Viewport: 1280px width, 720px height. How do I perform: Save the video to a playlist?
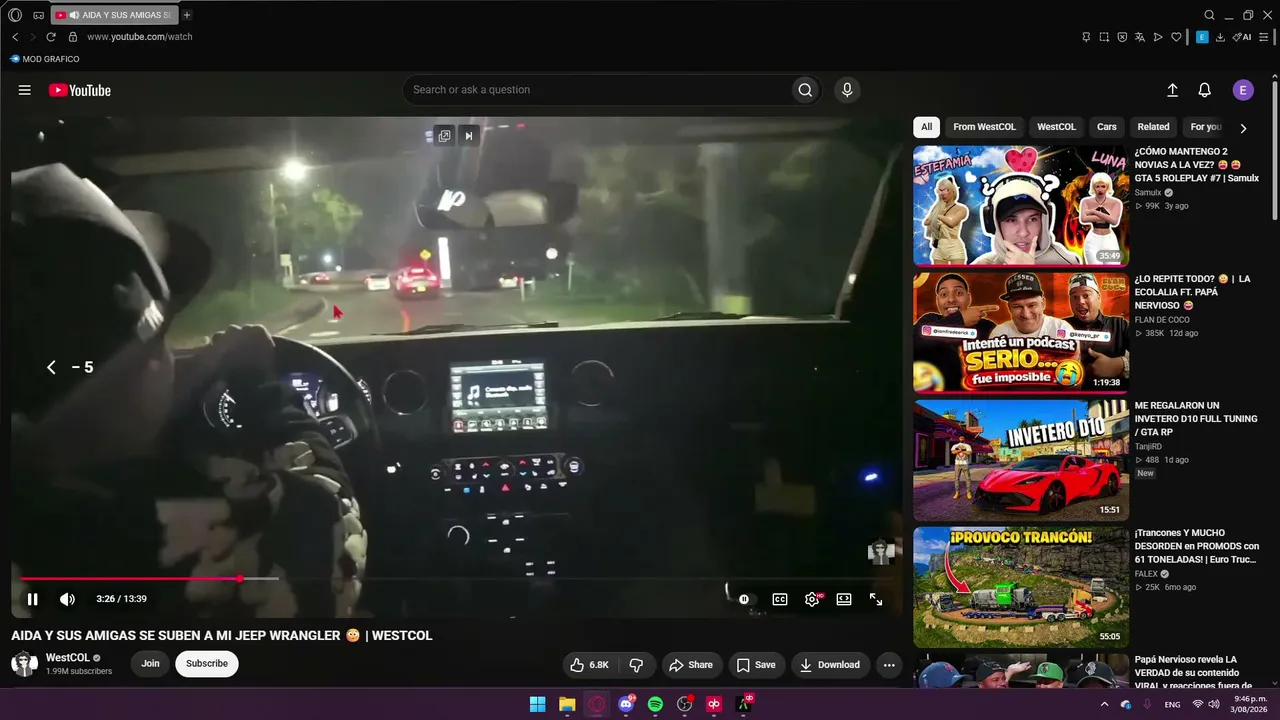pyautogui.click(x=756, y=665)
